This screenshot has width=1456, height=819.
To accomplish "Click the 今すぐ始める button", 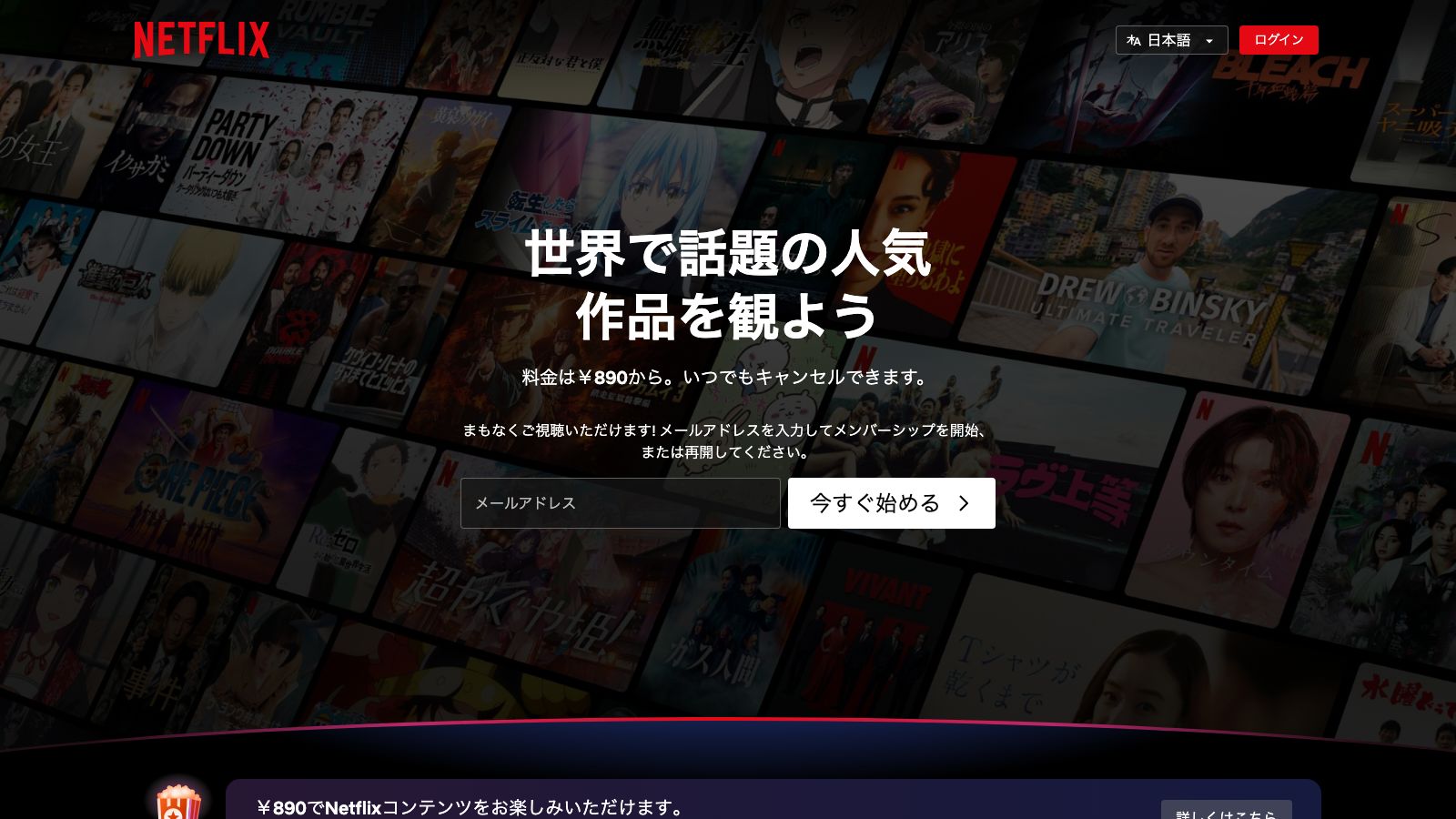I will point(892,503).
